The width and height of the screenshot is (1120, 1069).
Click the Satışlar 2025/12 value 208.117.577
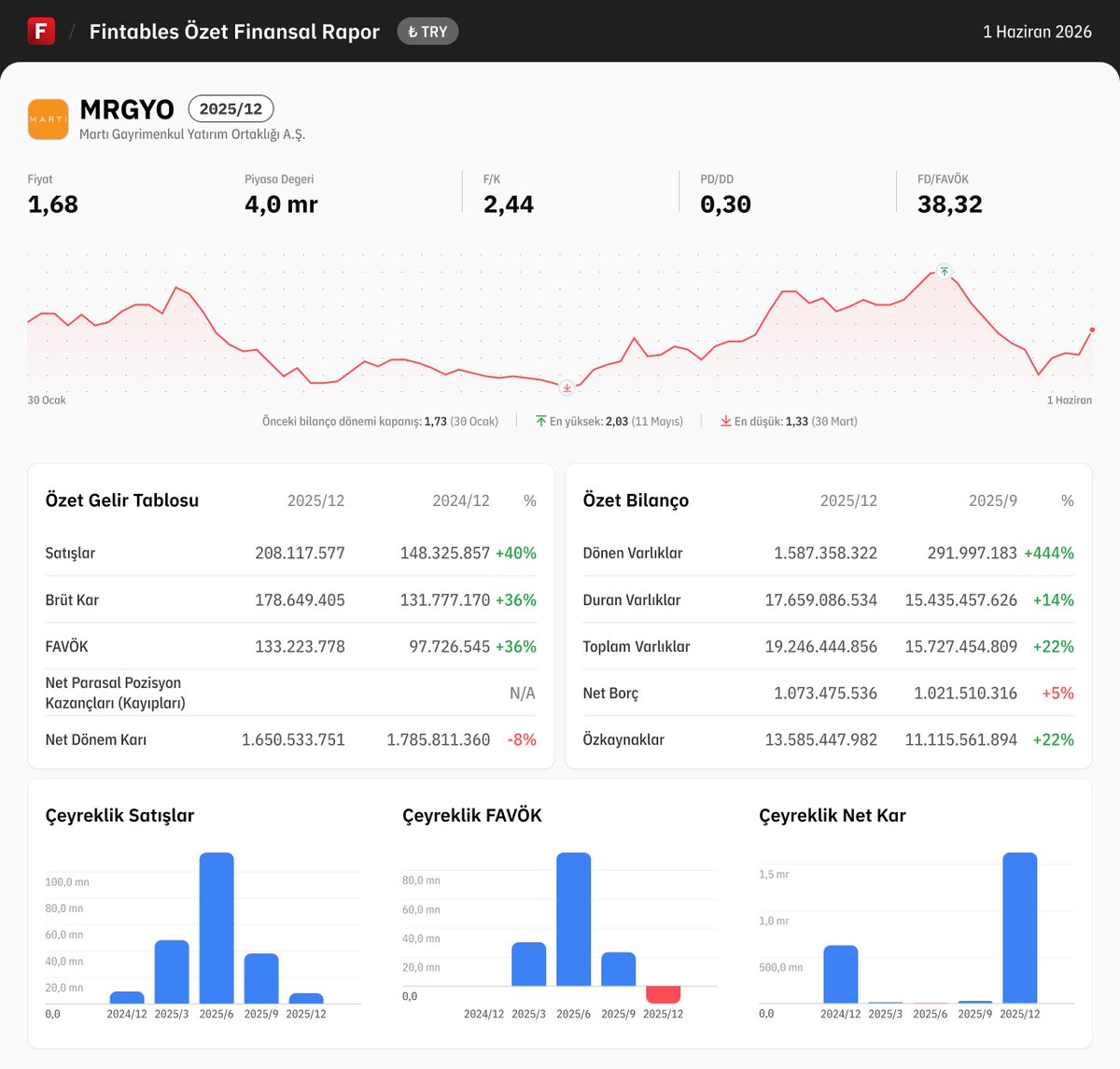[x=300, y=553]
